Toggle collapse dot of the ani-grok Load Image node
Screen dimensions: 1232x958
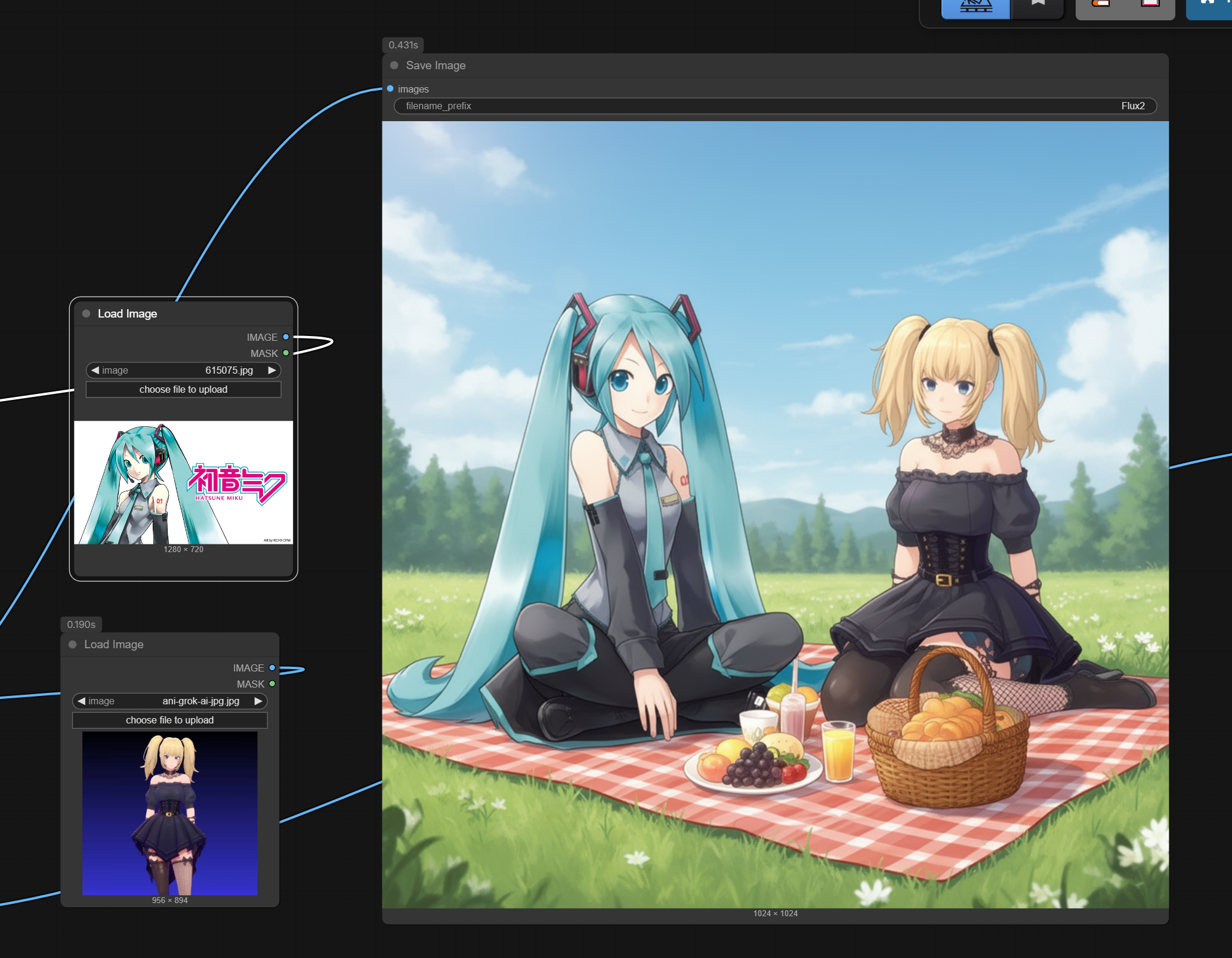(73, 645)
